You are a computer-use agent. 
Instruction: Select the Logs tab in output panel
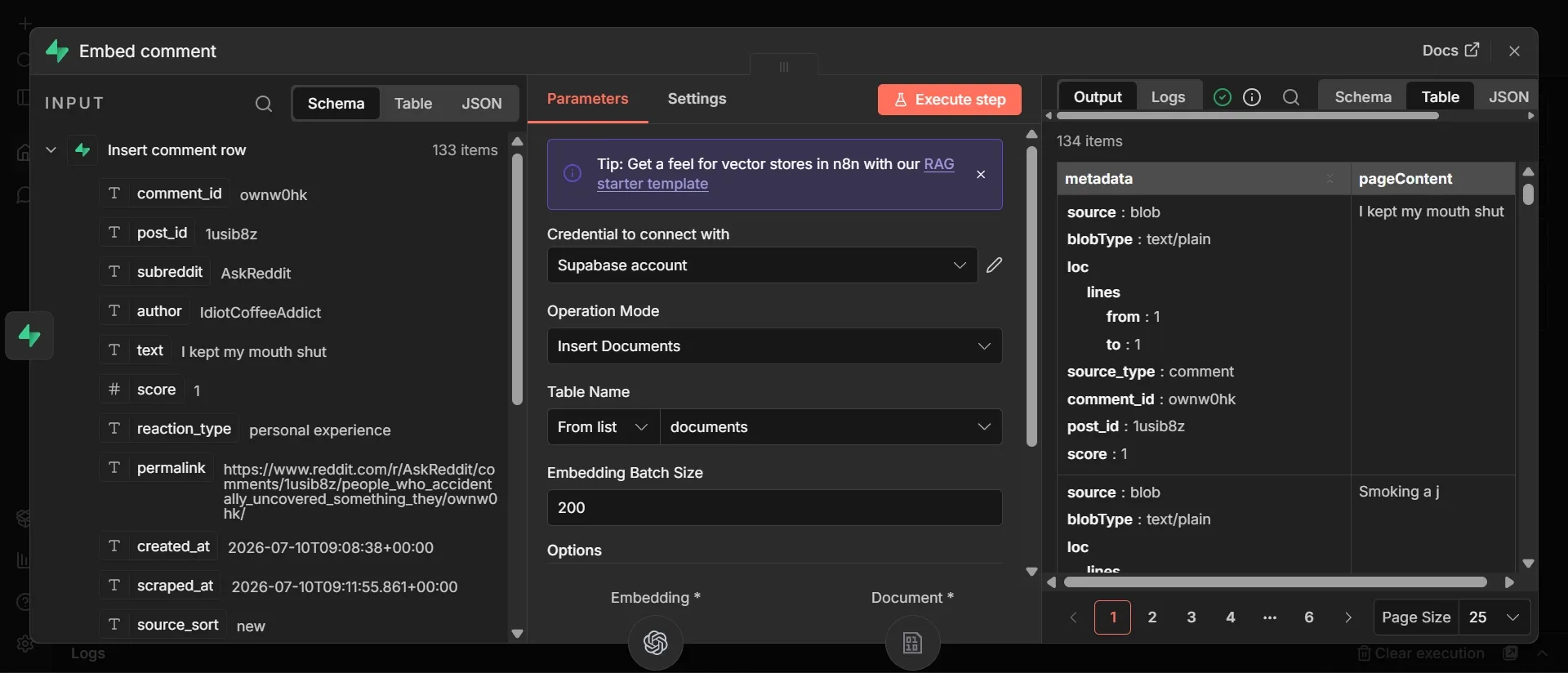(x=1168, y=97)
